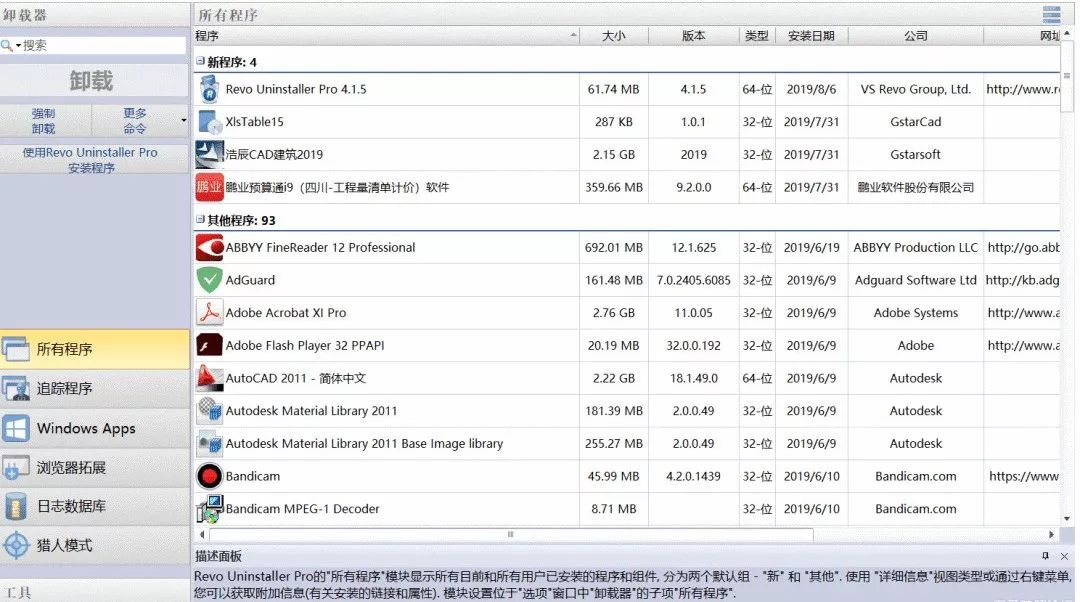Screen dimensions: 1080x602
Task: Switch to the 日志数据库 module
Action: click(x=95, y=506)
